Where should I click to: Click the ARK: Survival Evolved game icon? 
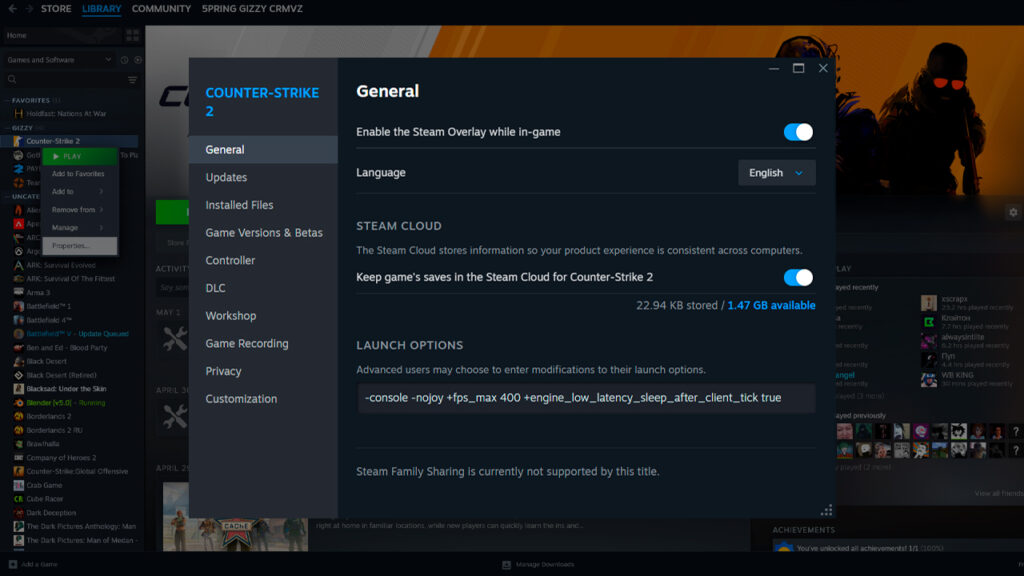pos(18,265)
